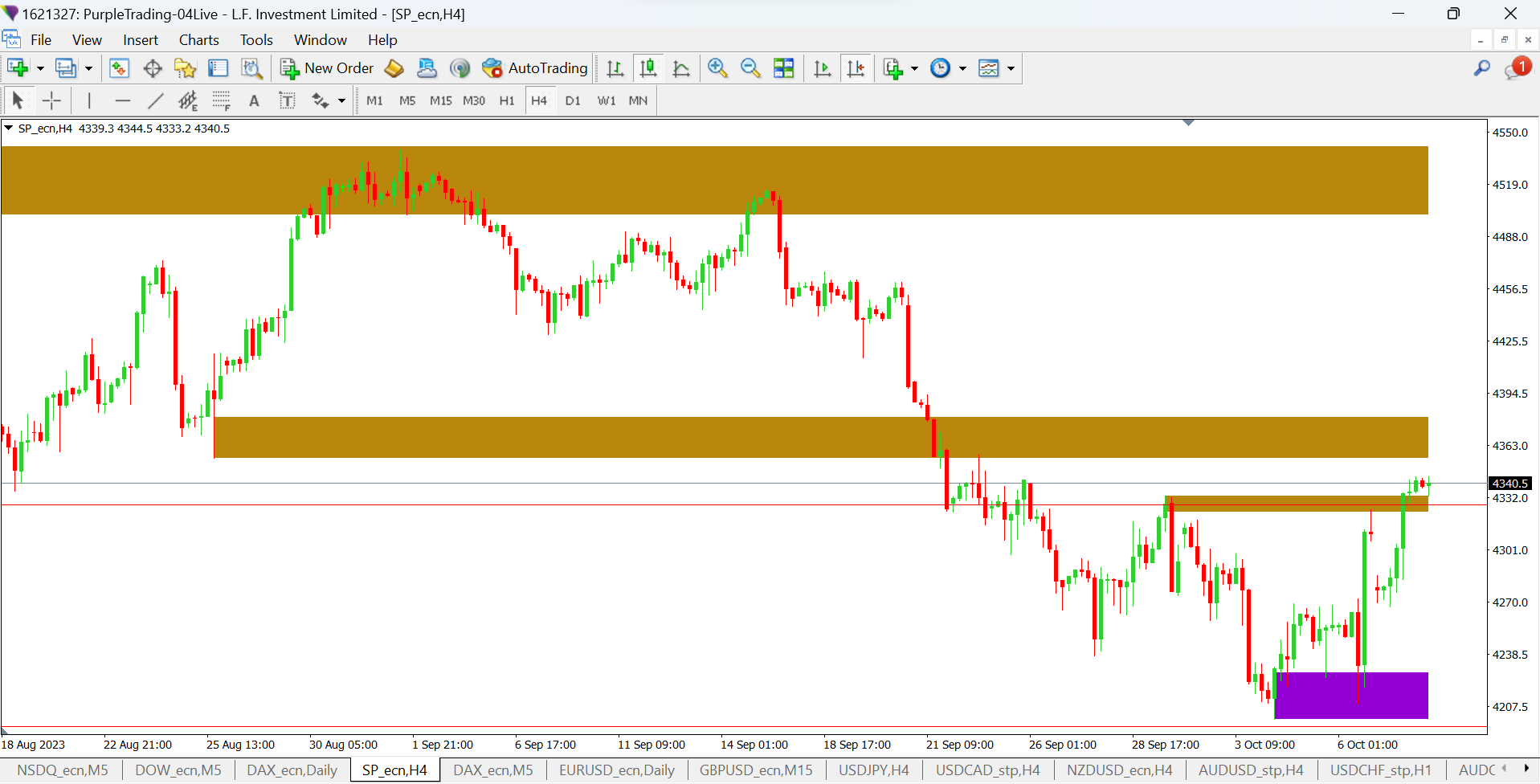Tile chart windows

(x=783, y=69)
